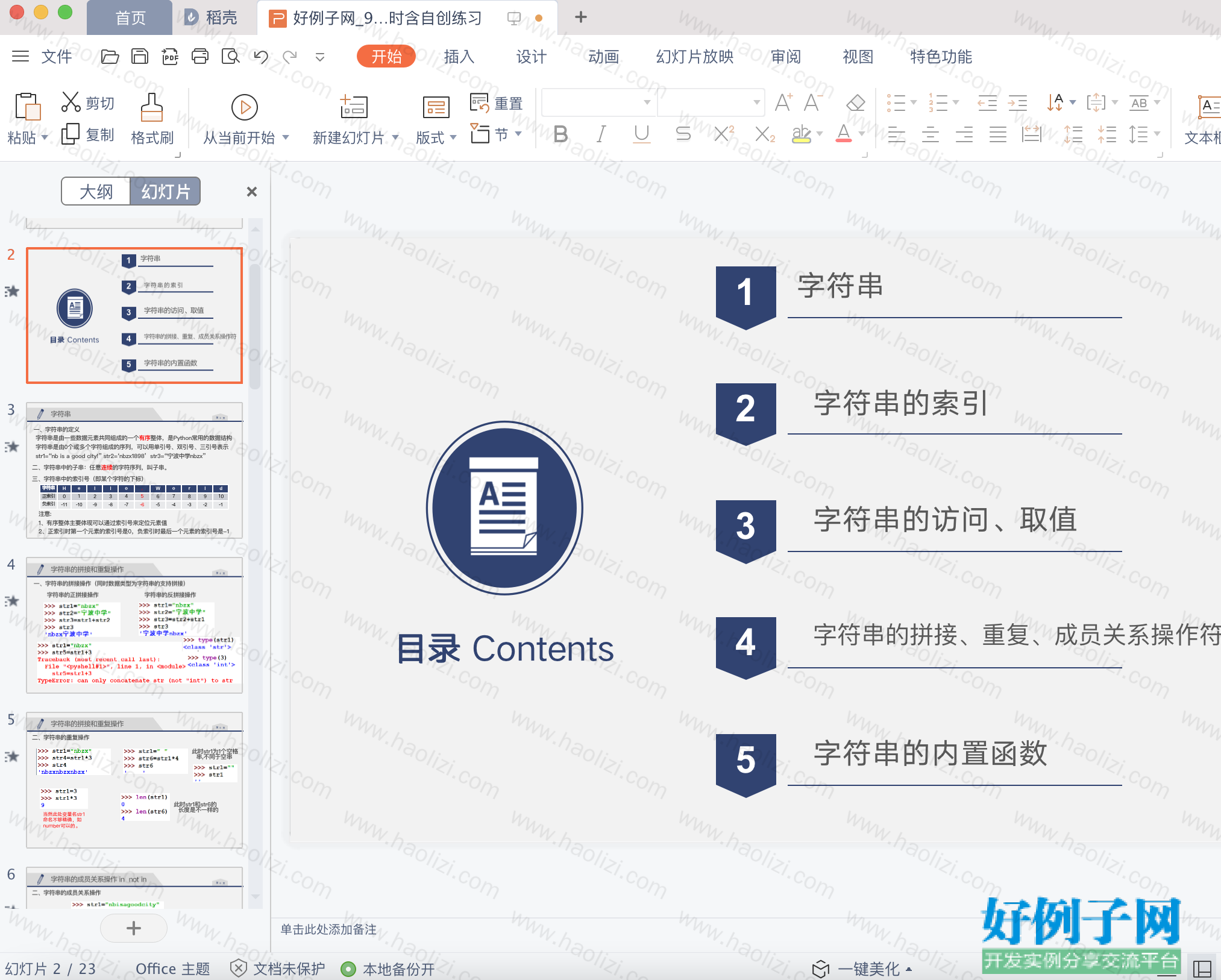Click the Paste clipboard icon

27,107
